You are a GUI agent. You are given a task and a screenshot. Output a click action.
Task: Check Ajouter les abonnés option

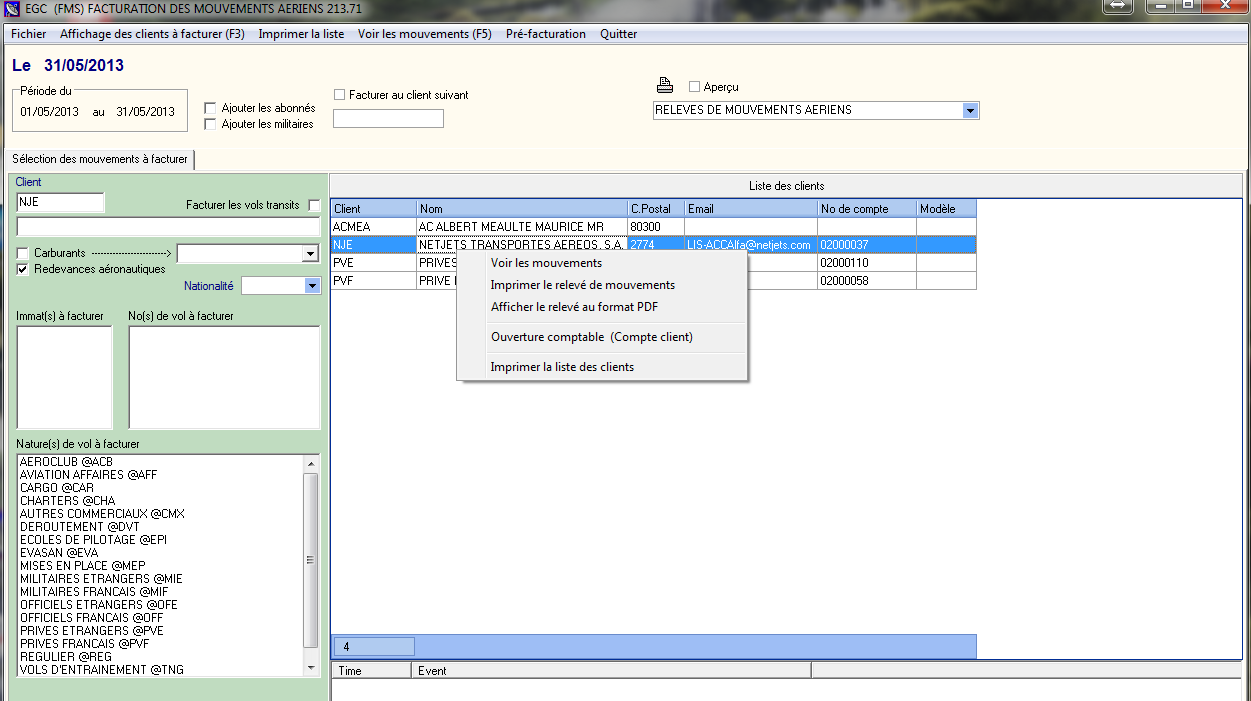(210, 108)
